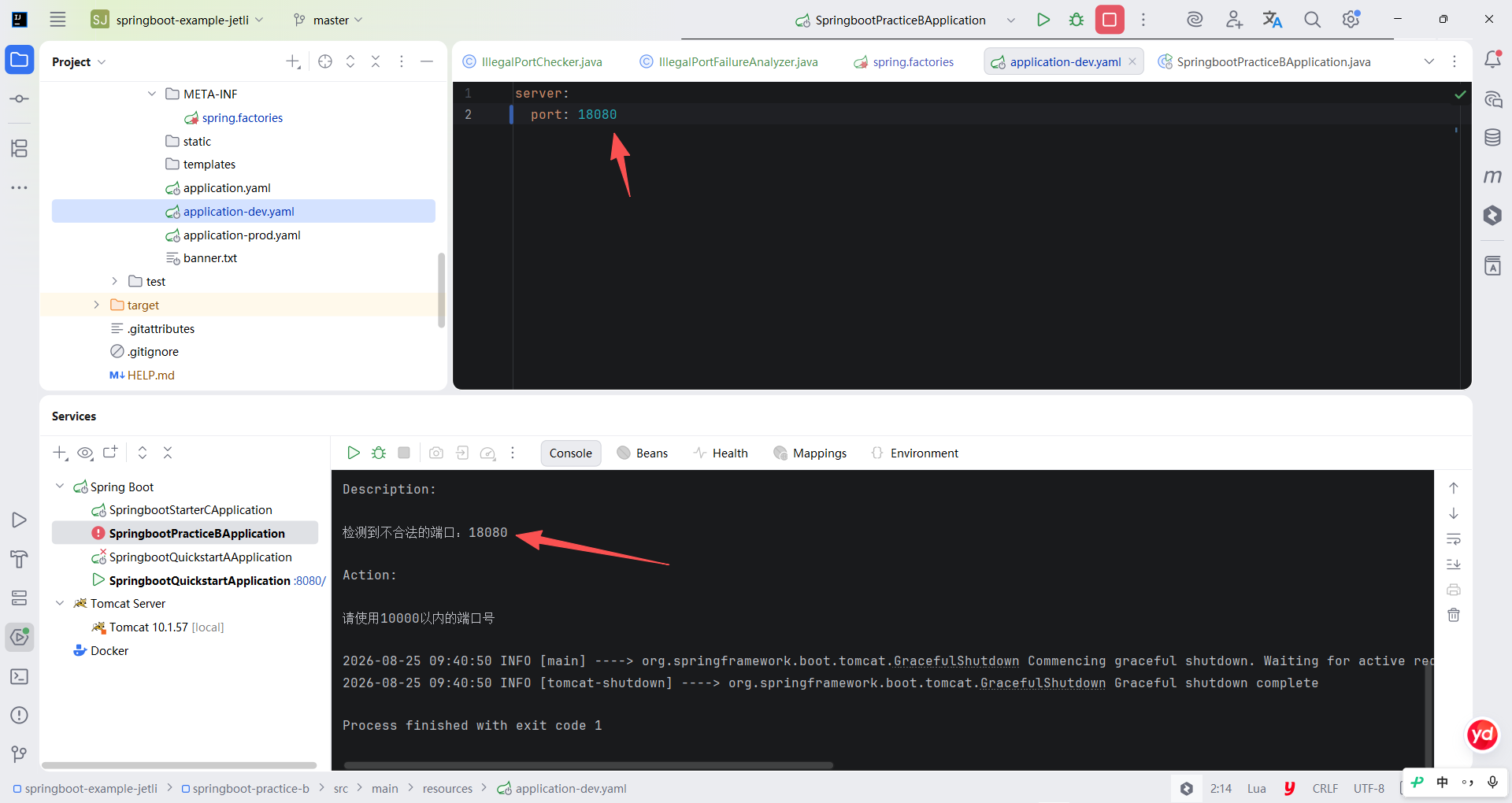
Task: Add new item in Project panel
Action: (x=293, y=61)
